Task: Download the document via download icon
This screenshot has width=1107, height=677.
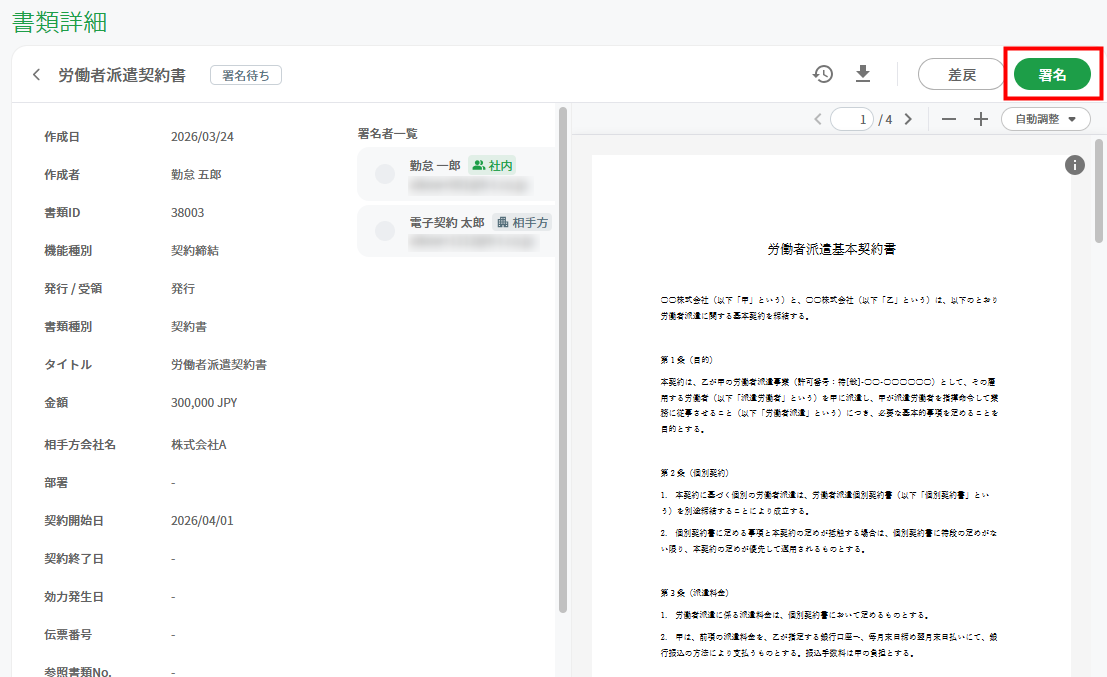Action: pyautogui.click(x=863, y=74)
